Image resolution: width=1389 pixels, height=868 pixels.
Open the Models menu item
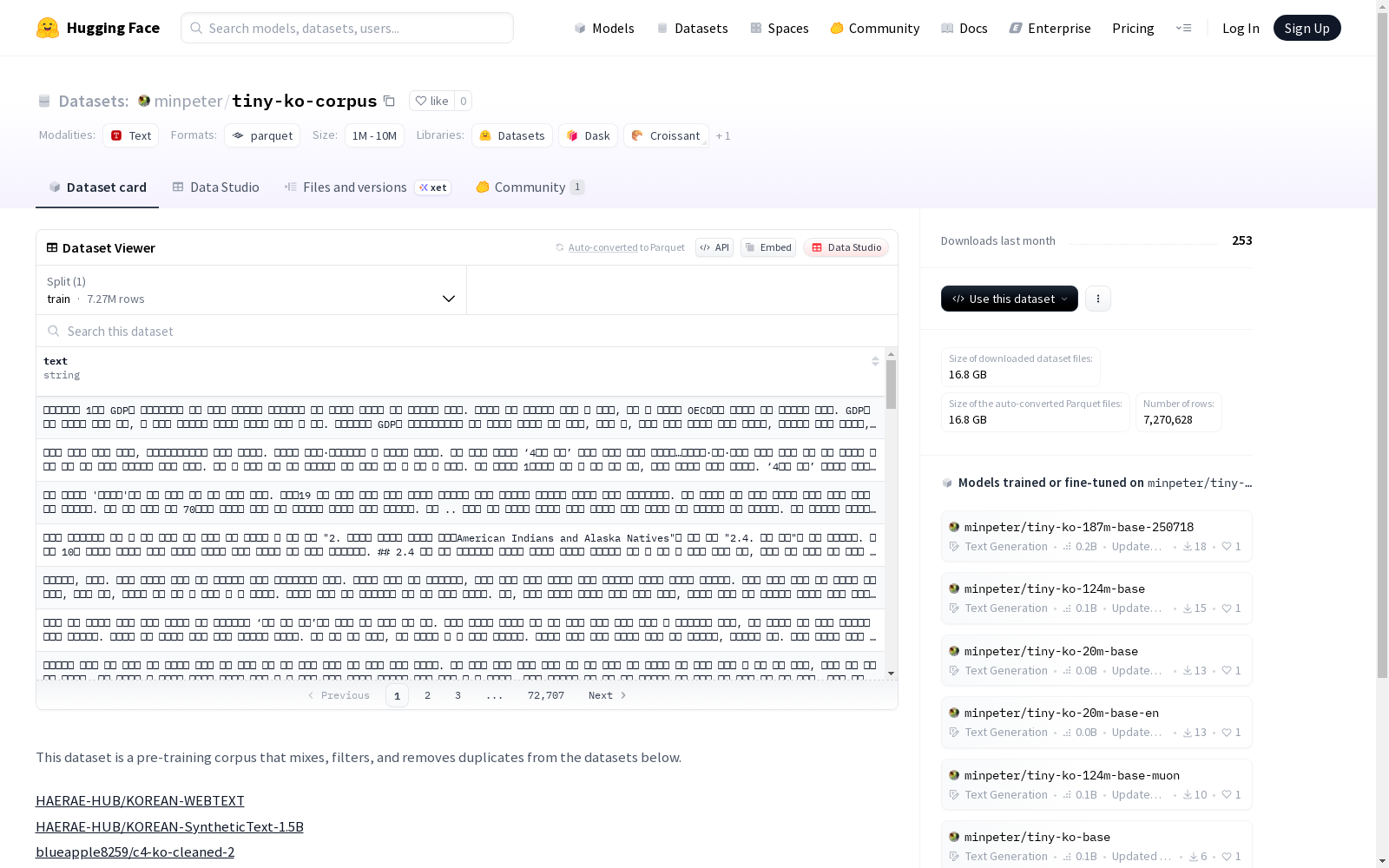click(x=604, y=28)
